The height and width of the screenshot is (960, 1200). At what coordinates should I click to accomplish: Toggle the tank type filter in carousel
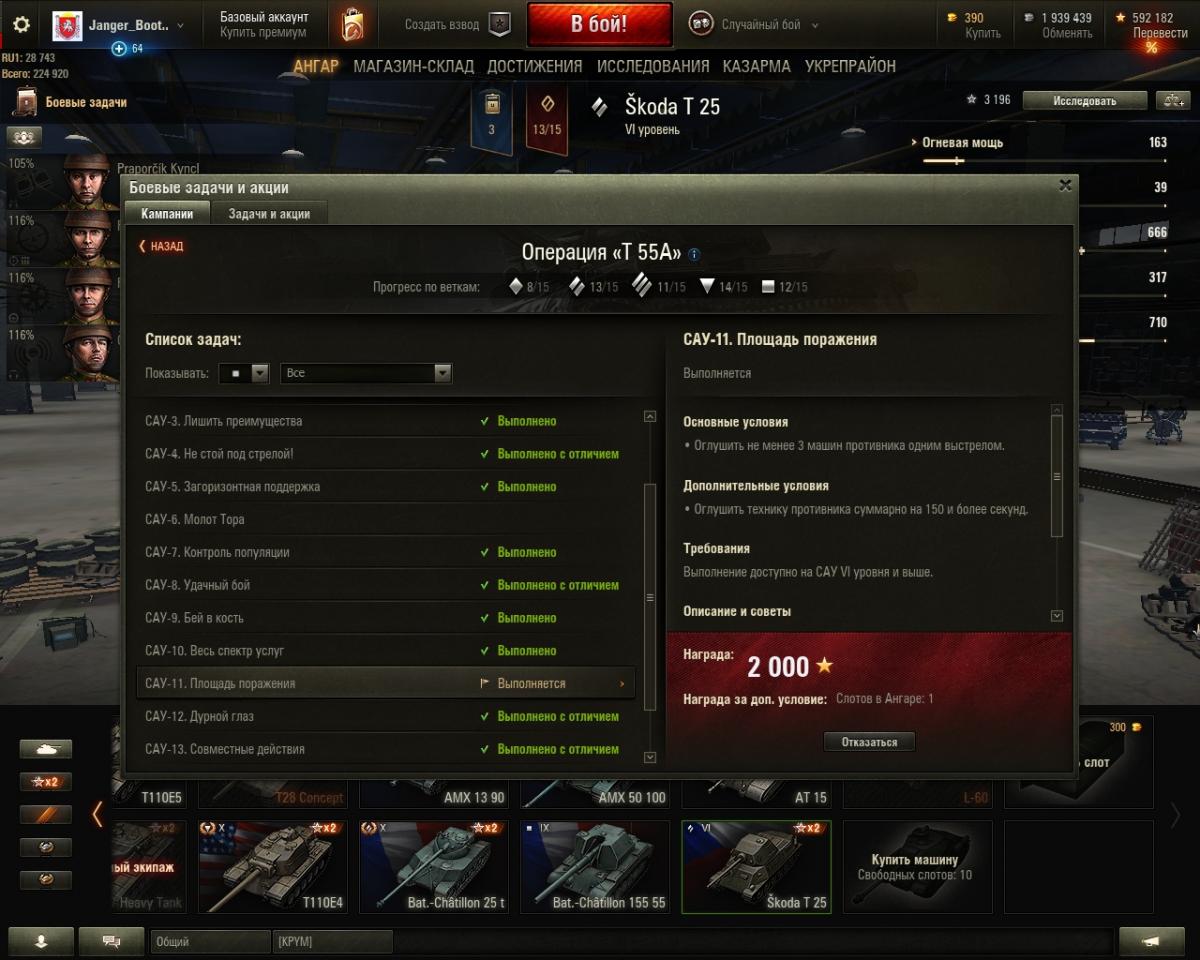(x=46, y=749)
